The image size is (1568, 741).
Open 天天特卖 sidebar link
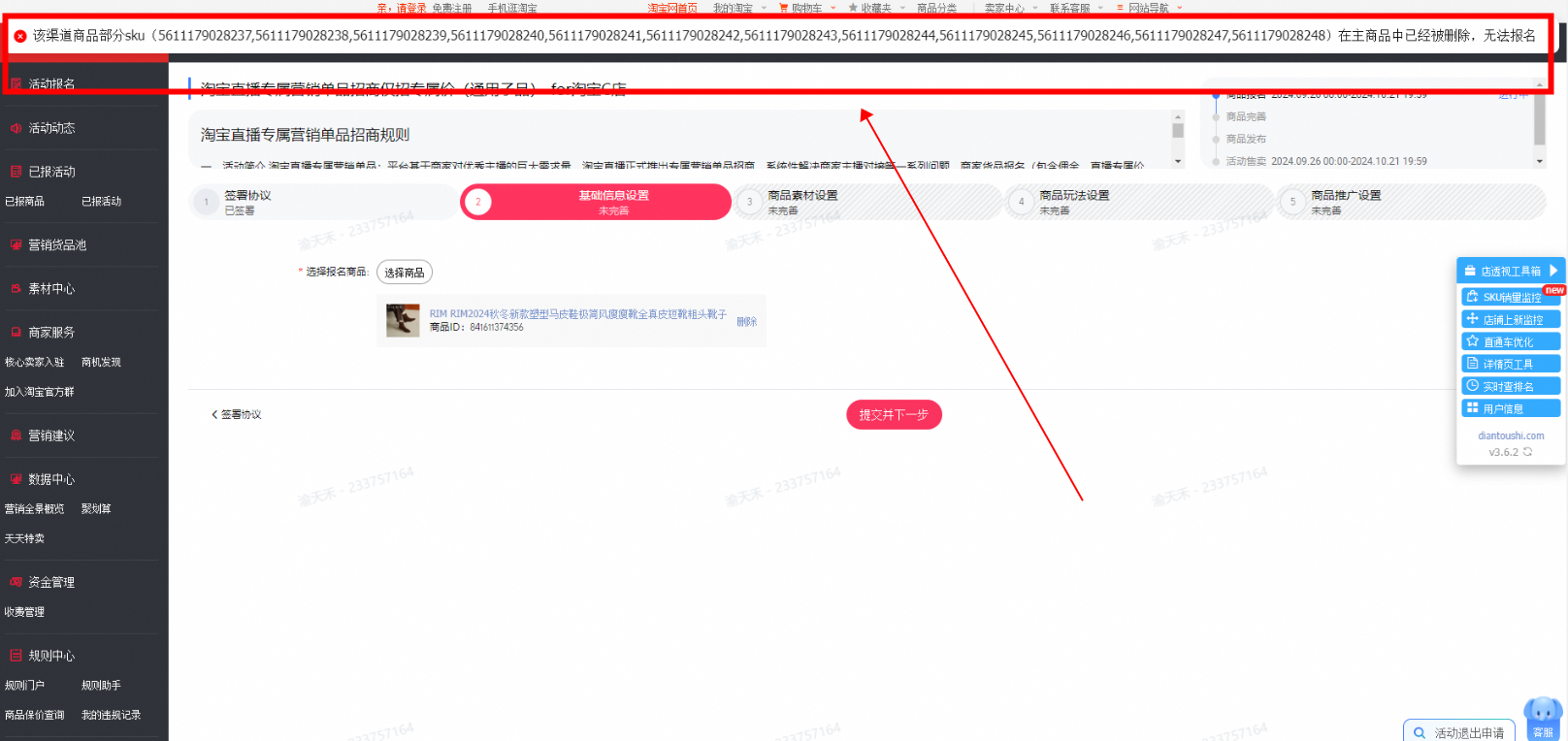pyautogui.click(x=24, y=539)
